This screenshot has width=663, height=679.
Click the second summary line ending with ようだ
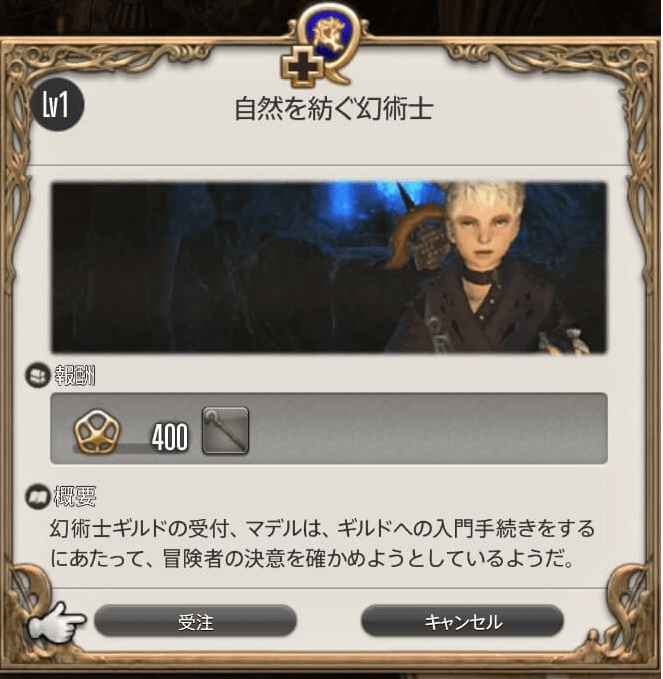click(311, 559)
